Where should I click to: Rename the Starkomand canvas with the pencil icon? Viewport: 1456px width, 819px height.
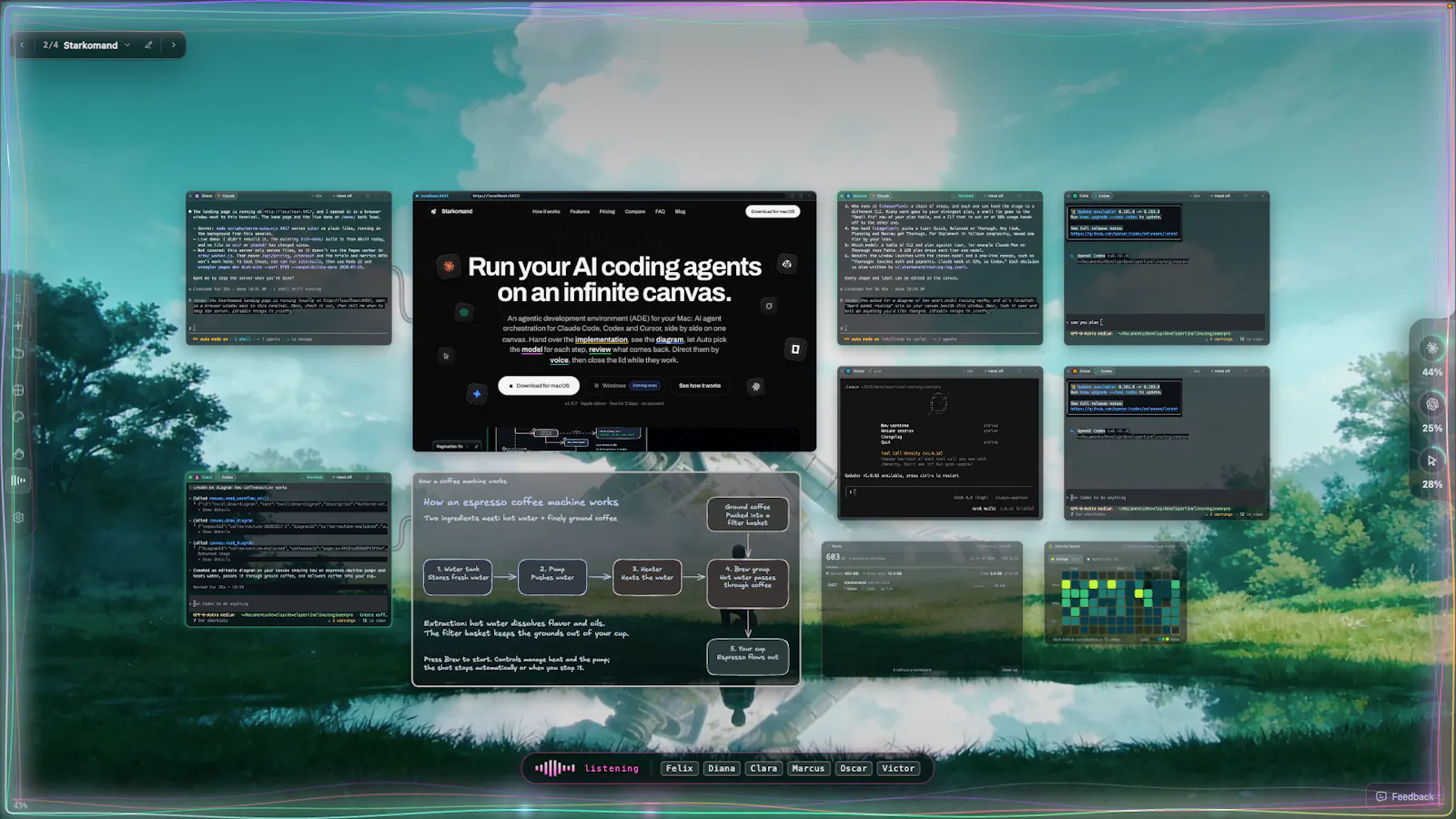(148, 45)
